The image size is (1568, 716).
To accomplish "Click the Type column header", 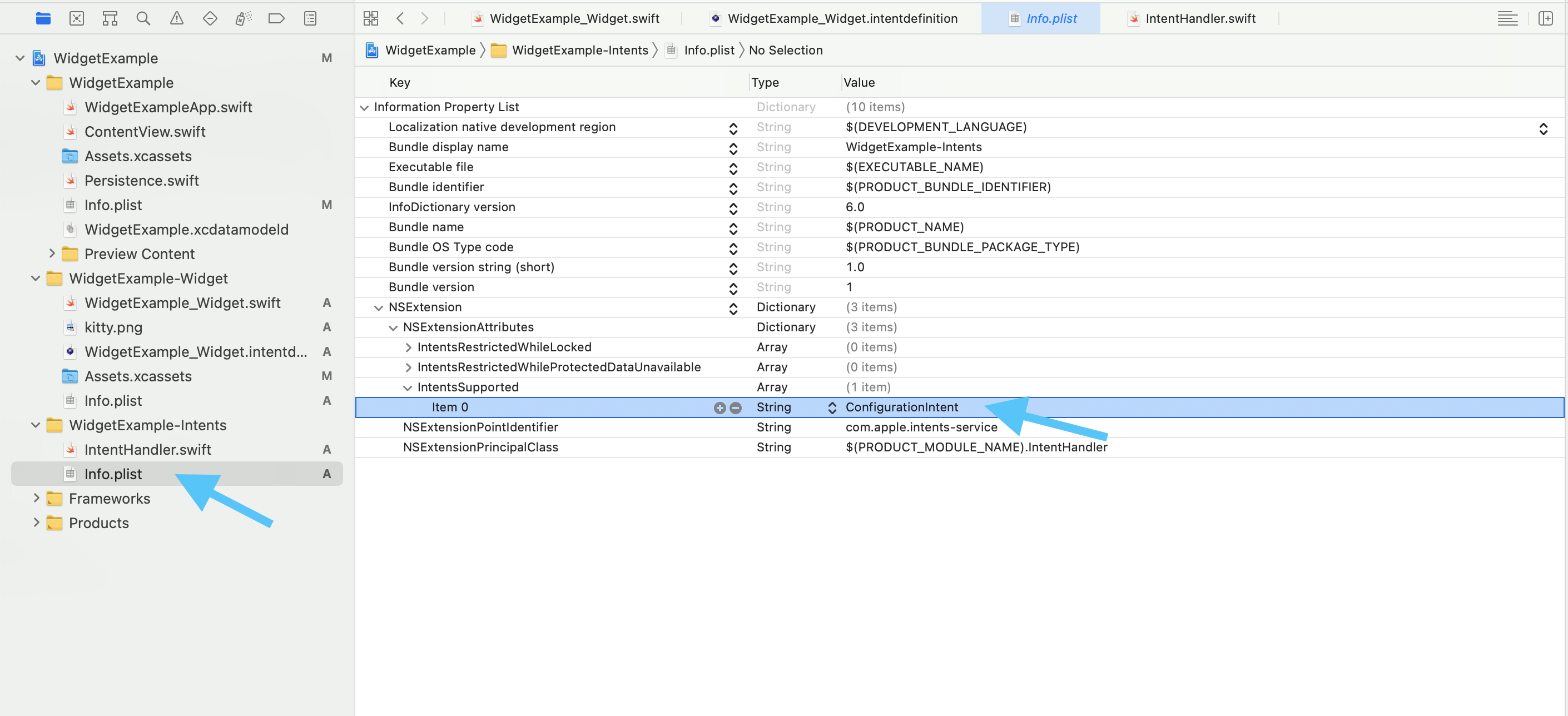I will pos(765,82).
